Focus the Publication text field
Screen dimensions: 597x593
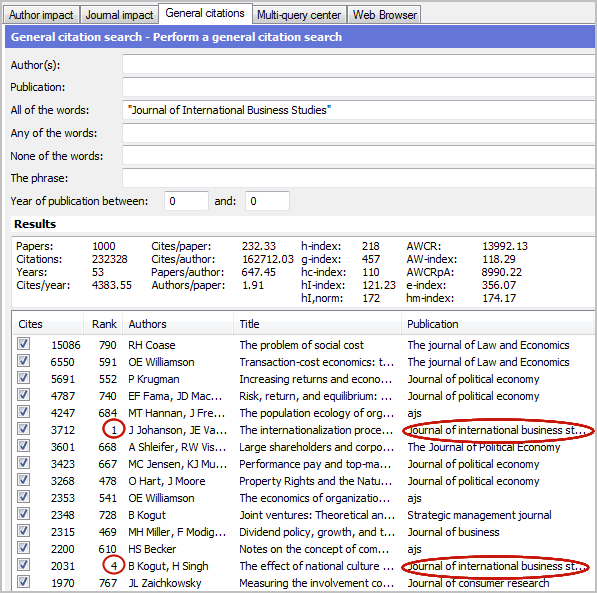point(359,87)
